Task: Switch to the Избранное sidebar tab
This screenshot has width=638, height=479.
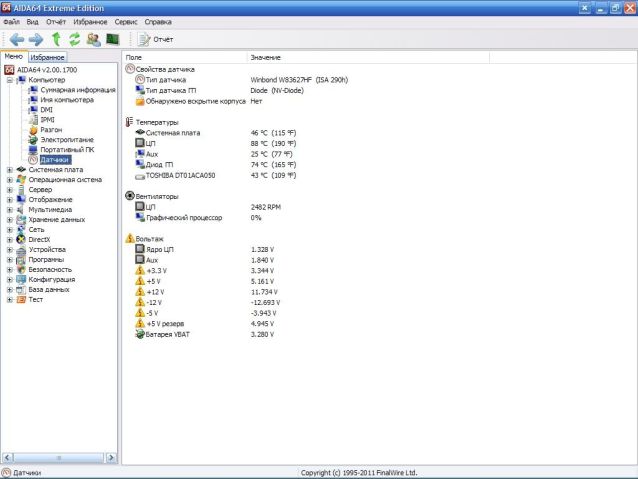Action: [x=47, y=57]
